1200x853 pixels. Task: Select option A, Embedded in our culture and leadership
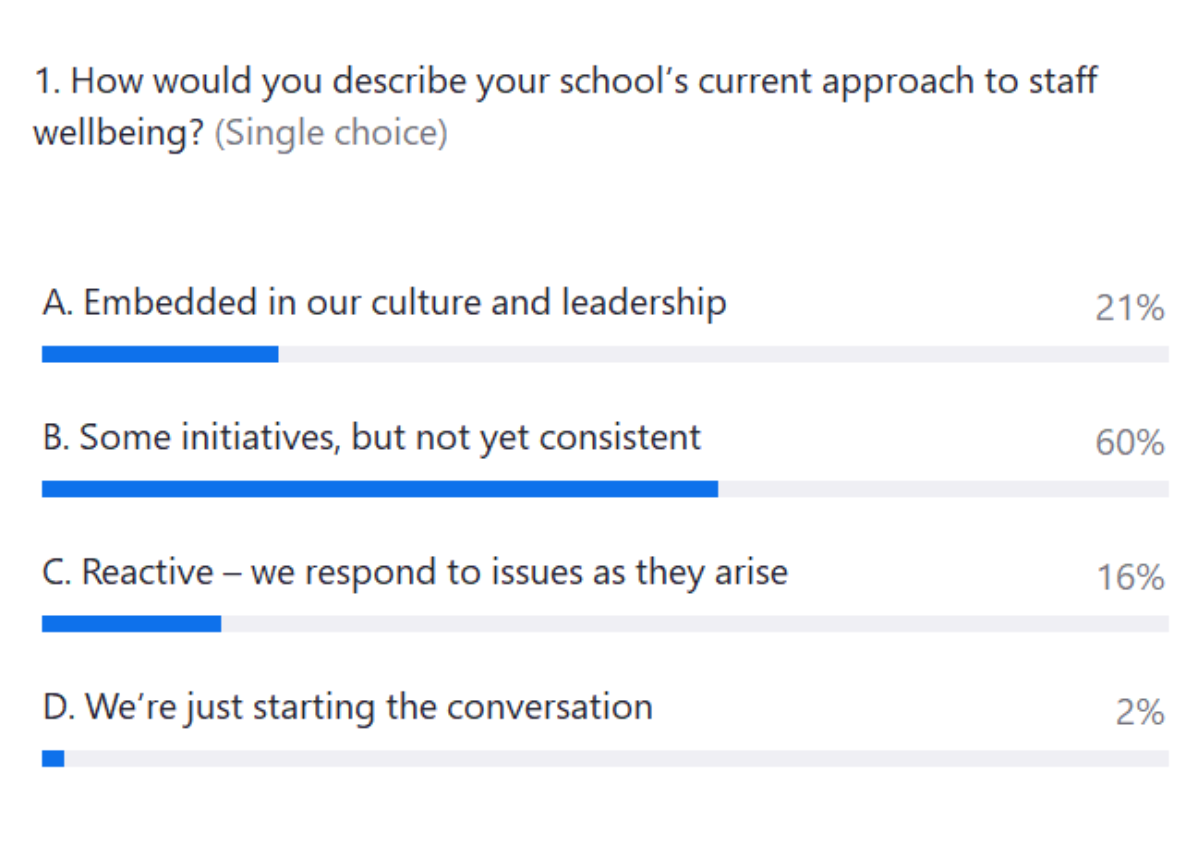(x=385, y=303)
